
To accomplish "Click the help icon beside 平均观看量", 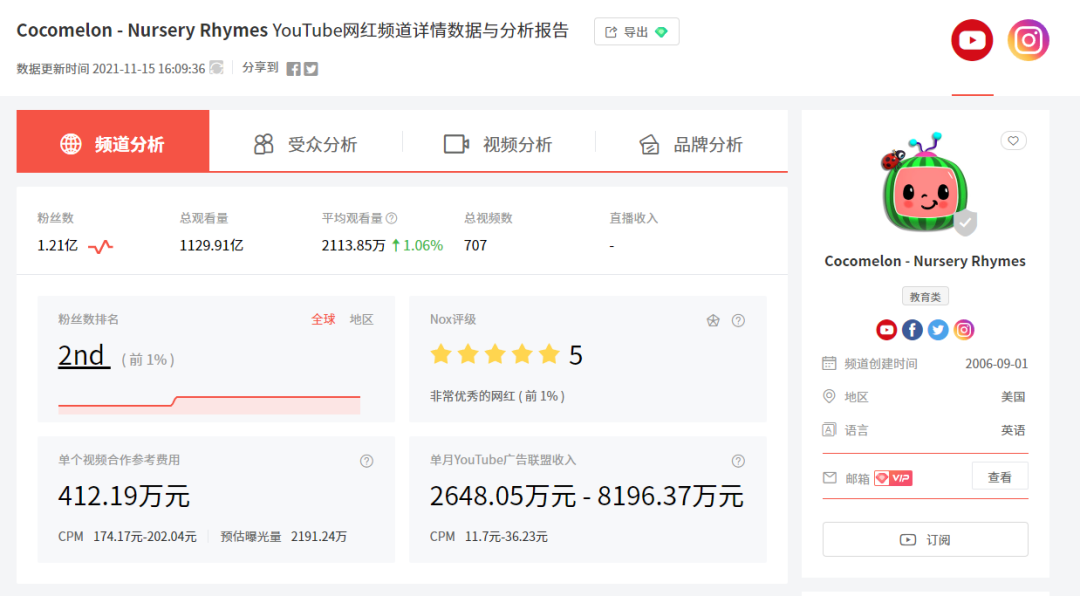I will (x=392, y=216).
